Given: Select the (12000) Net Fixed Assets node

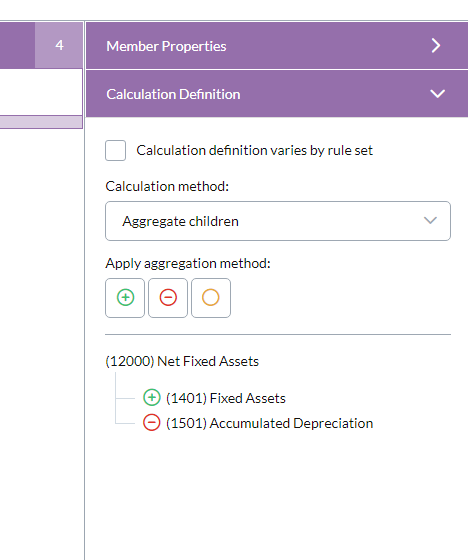Looking at the screenshot, I should click(182, 361).
